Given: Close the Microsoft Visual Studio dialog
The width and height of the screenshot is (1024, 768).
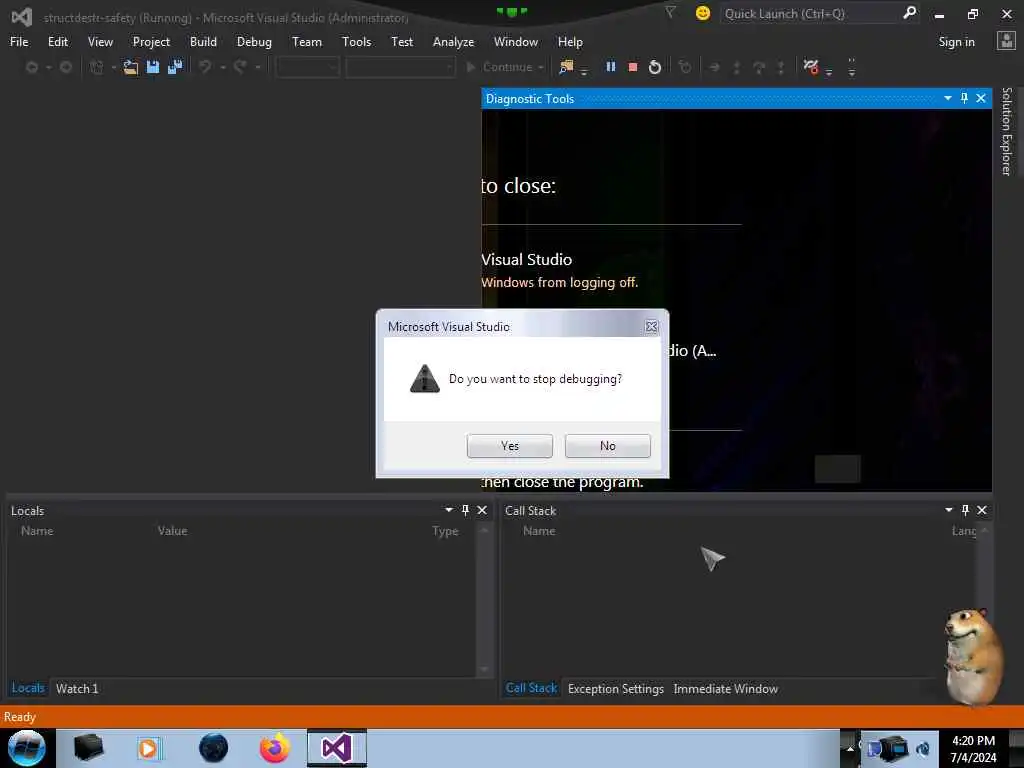Looking at the screenshot, I should click(x=651, y=327).
